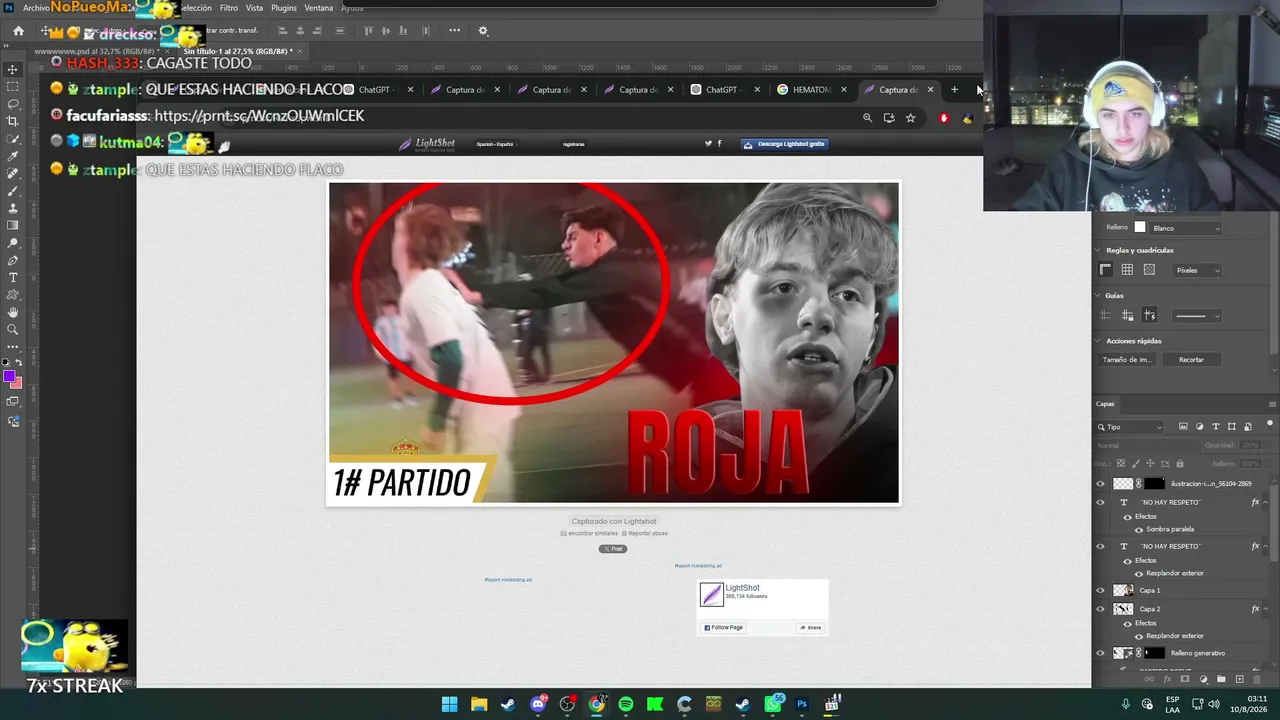Open the Layers panel menu

coord(1272,404)
